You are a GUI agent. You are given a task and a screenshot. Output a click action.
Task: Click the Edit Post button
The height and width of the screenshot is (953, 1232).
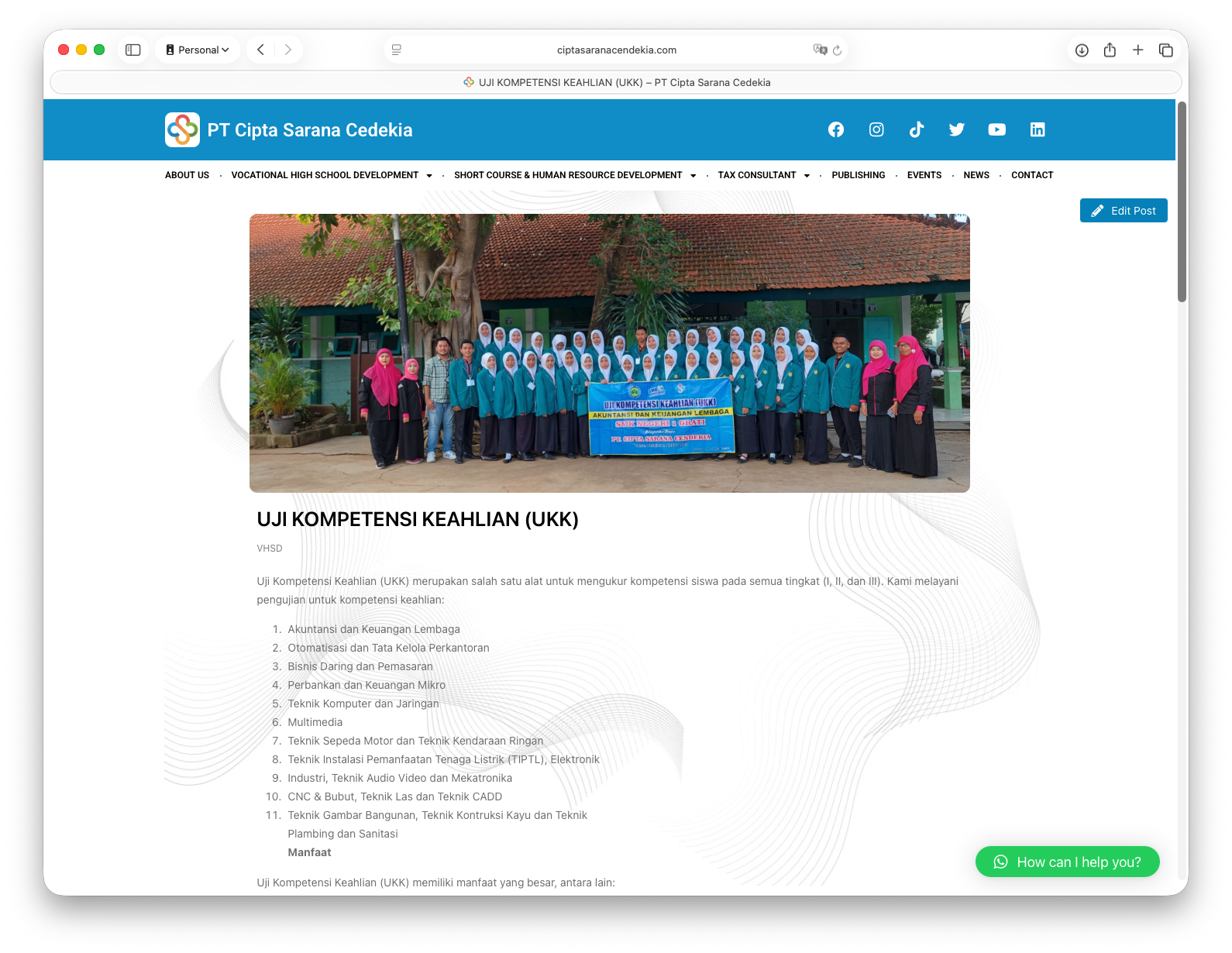pyautogui.click(x=1124, y=211)
